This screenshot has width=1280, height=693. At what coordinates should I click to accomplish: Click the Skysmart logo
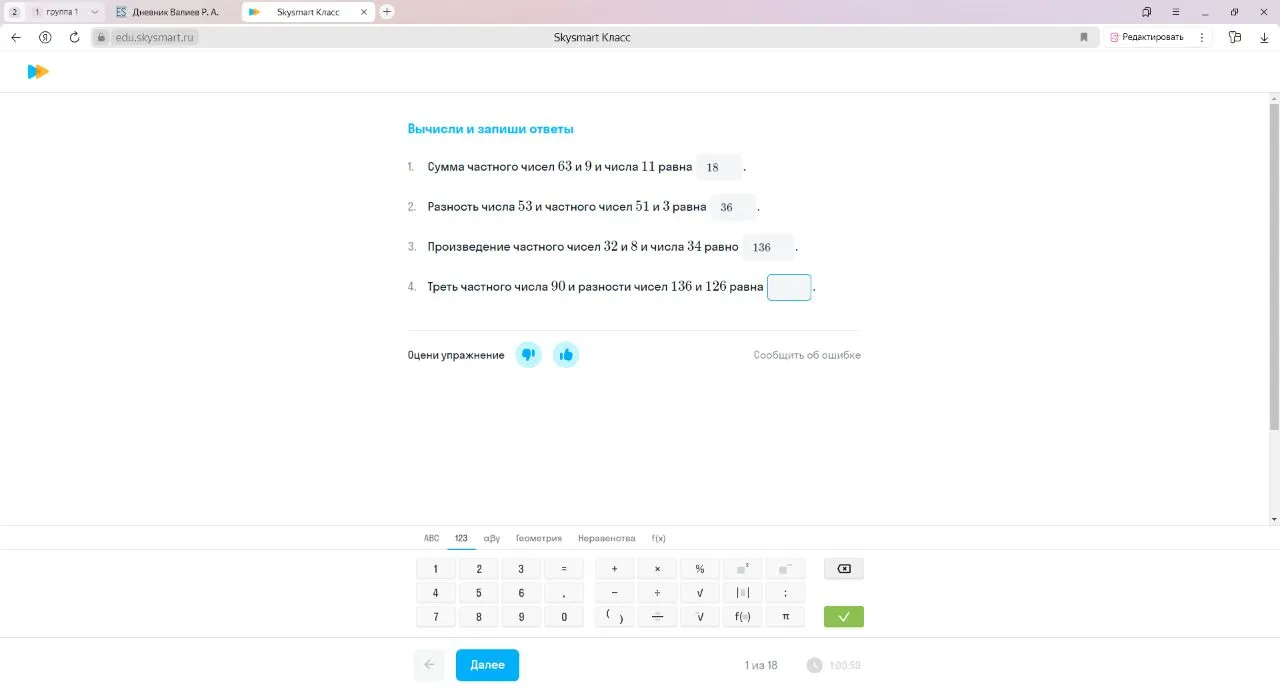point(37,71)
